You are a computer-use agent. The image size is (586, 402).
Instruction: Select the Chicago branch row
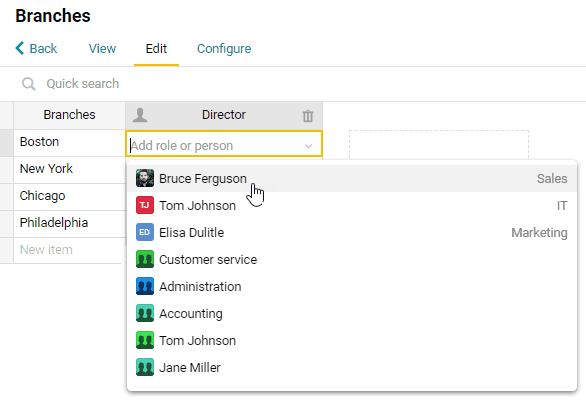(70, 196)
